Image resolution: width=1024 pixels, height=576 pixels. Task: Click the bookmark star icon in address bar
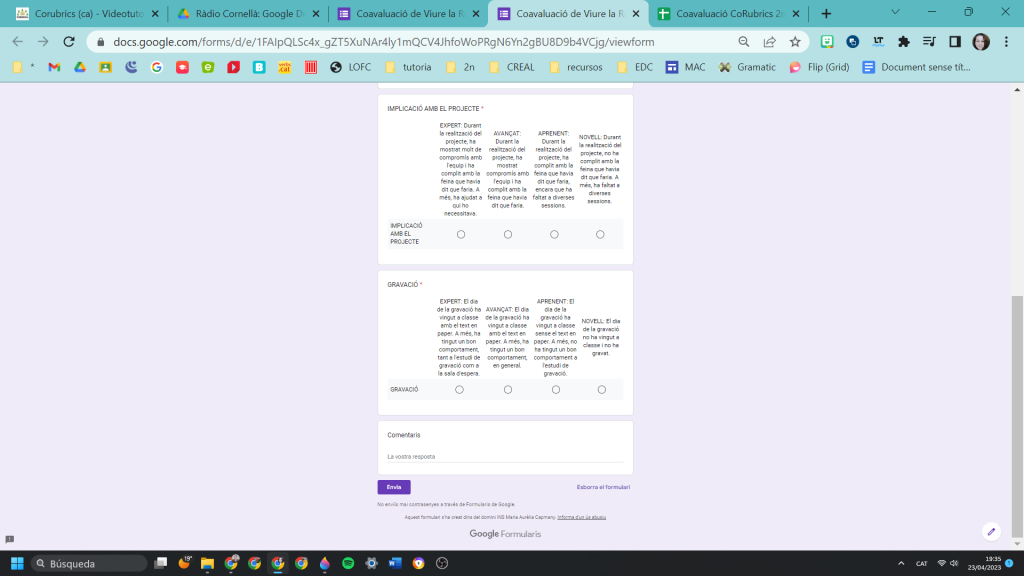pyautogui.click(x=795, y=42)
